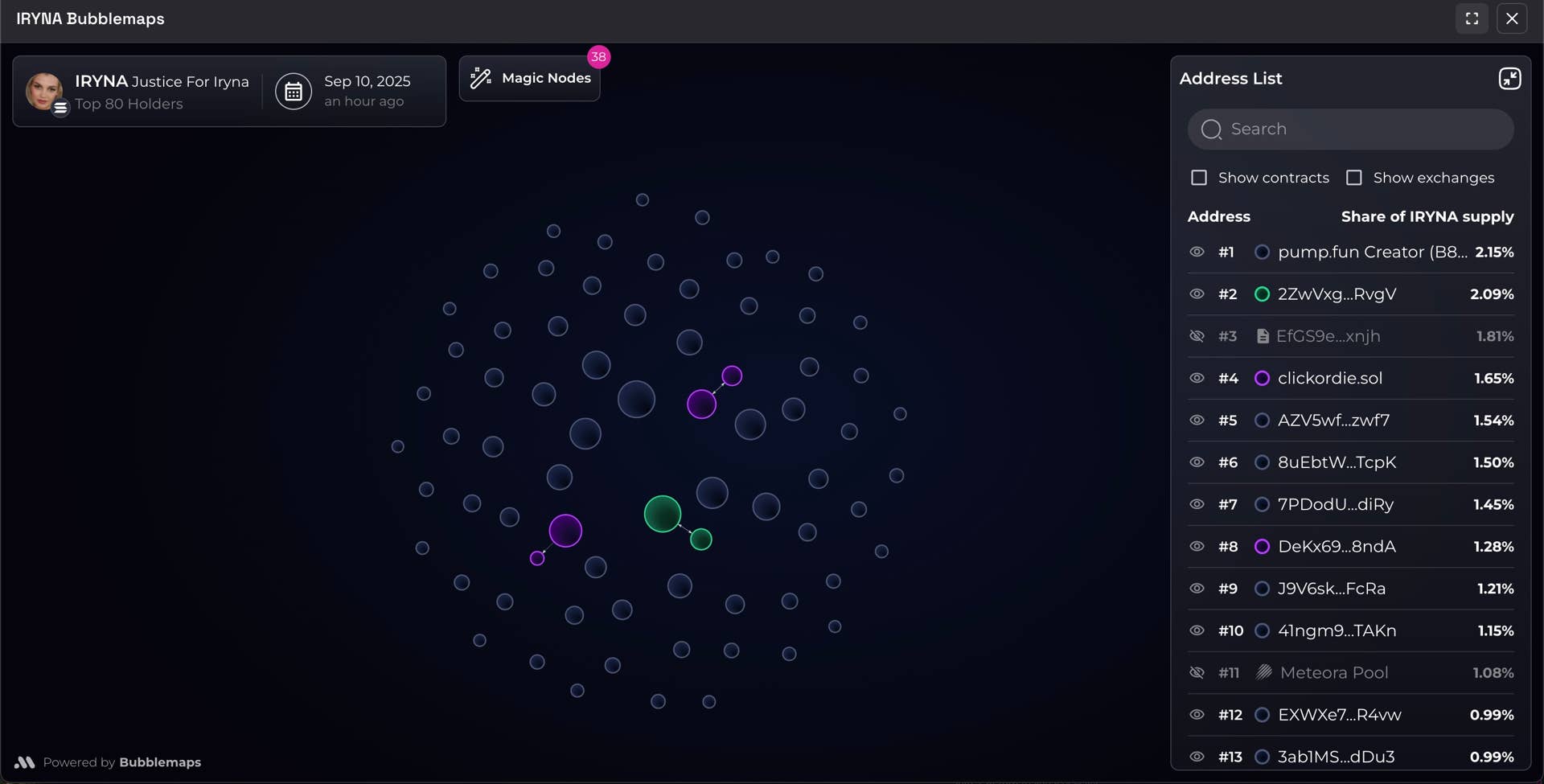The width and height of the screenshot is (1544, 784).
Task: Click the large green bubble on the map
Action: (x=663, y=514)
